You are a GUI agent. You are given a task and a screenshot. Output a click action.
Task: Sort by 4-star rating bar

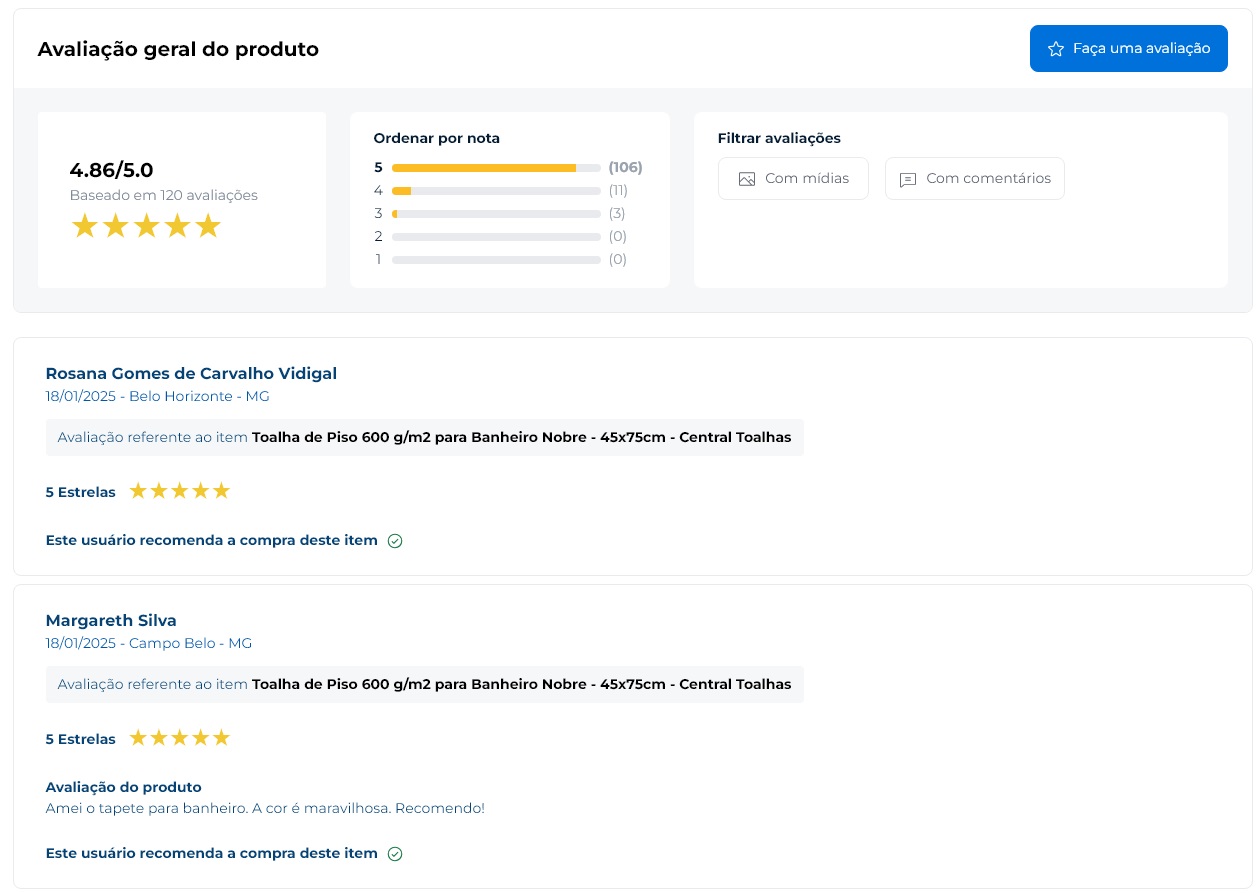click(x=496, y=190)
